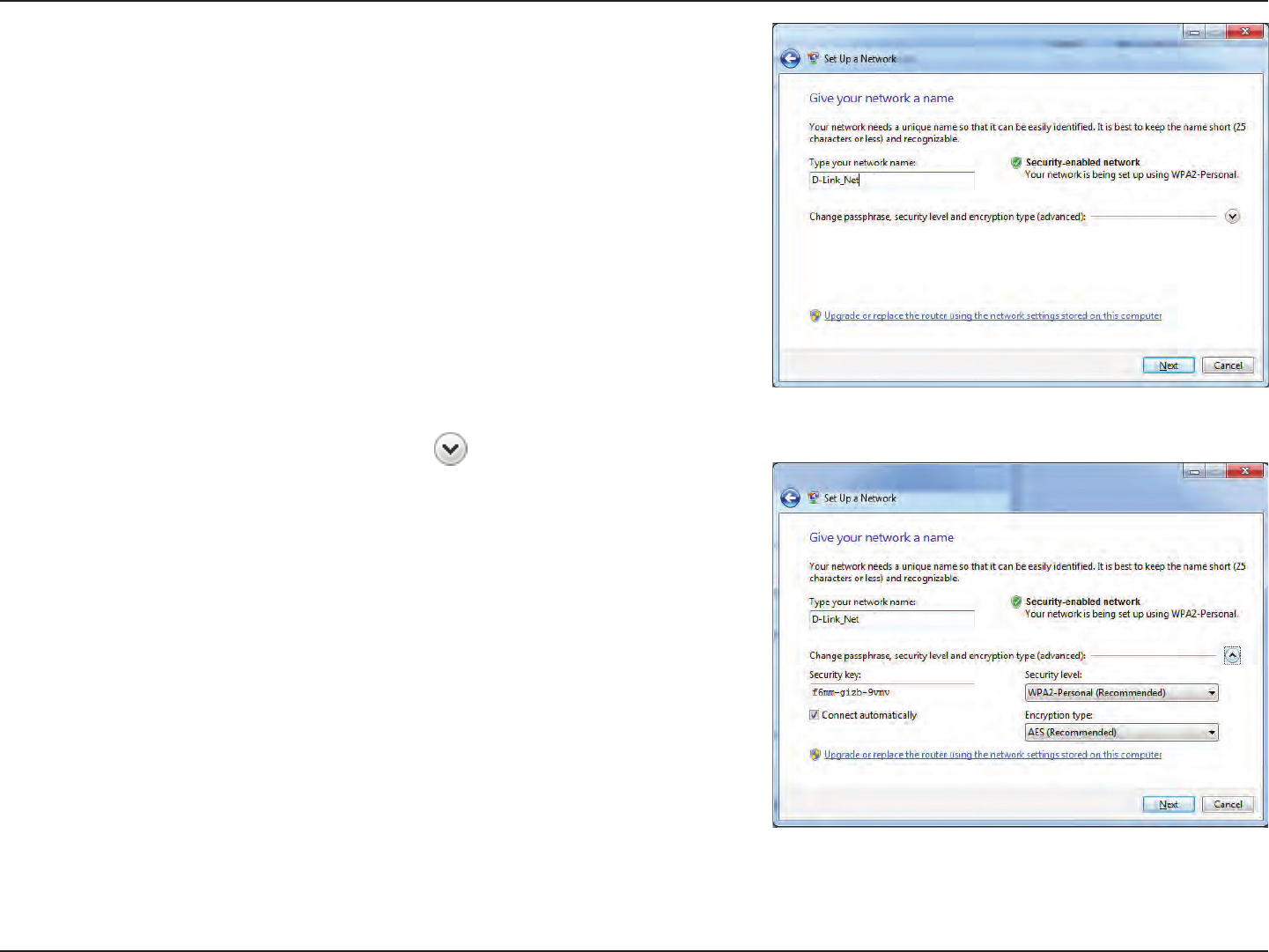Click green shield icon in top window
This screenshot has width=1269, height=952.
pyautogui.click(x=1016, y=163)
